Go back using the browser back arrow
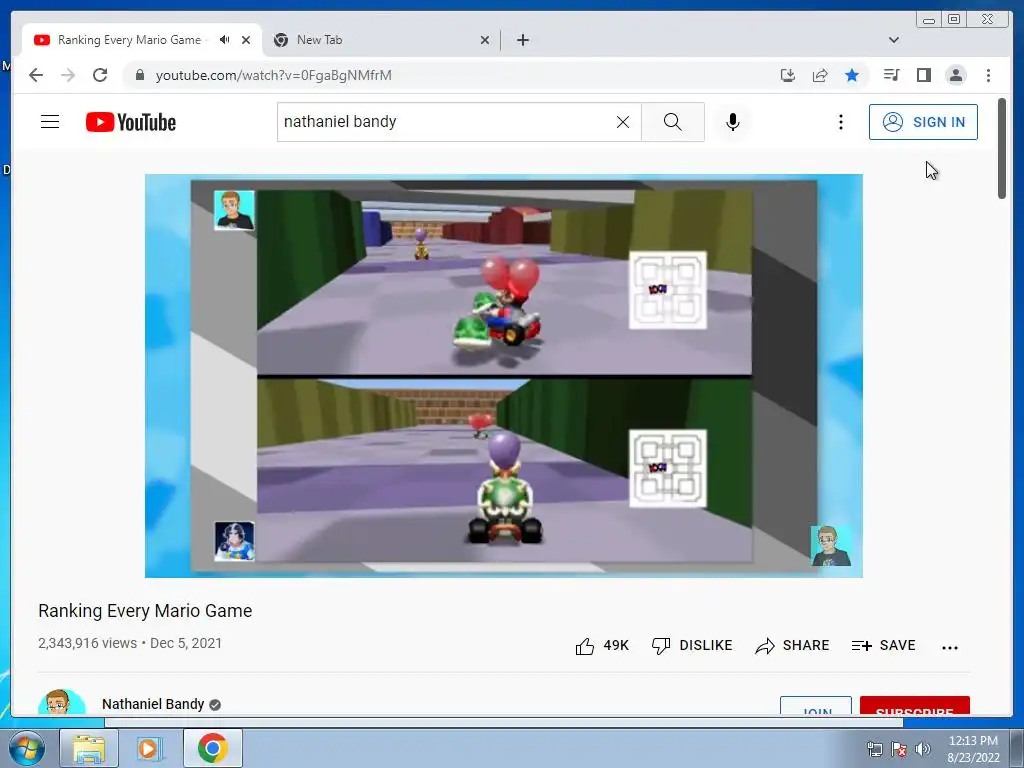Viewport: 1024px width, 768px height. click(x=36, y=75)
